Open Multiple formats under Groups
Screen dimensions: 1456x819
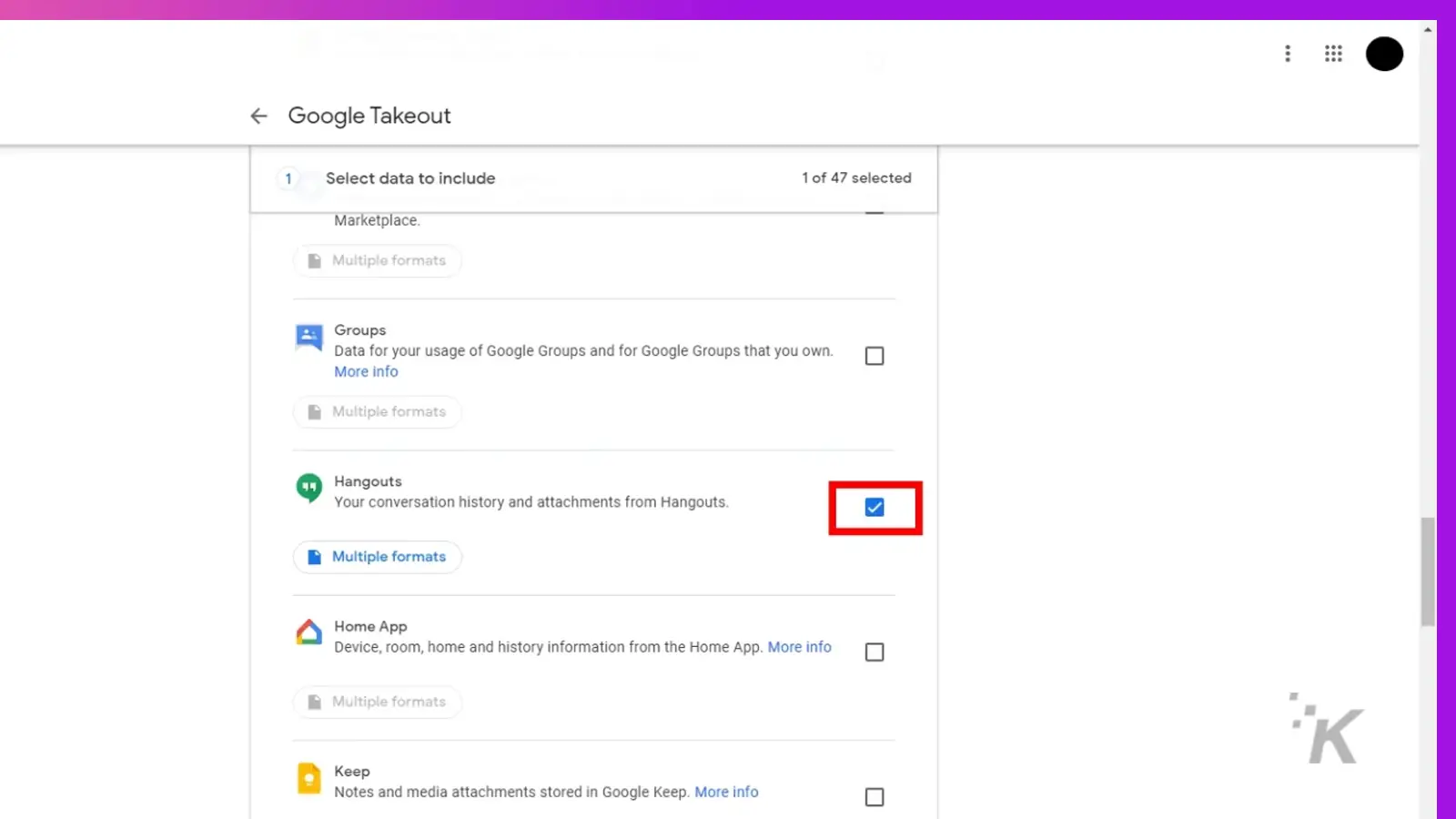378,412
